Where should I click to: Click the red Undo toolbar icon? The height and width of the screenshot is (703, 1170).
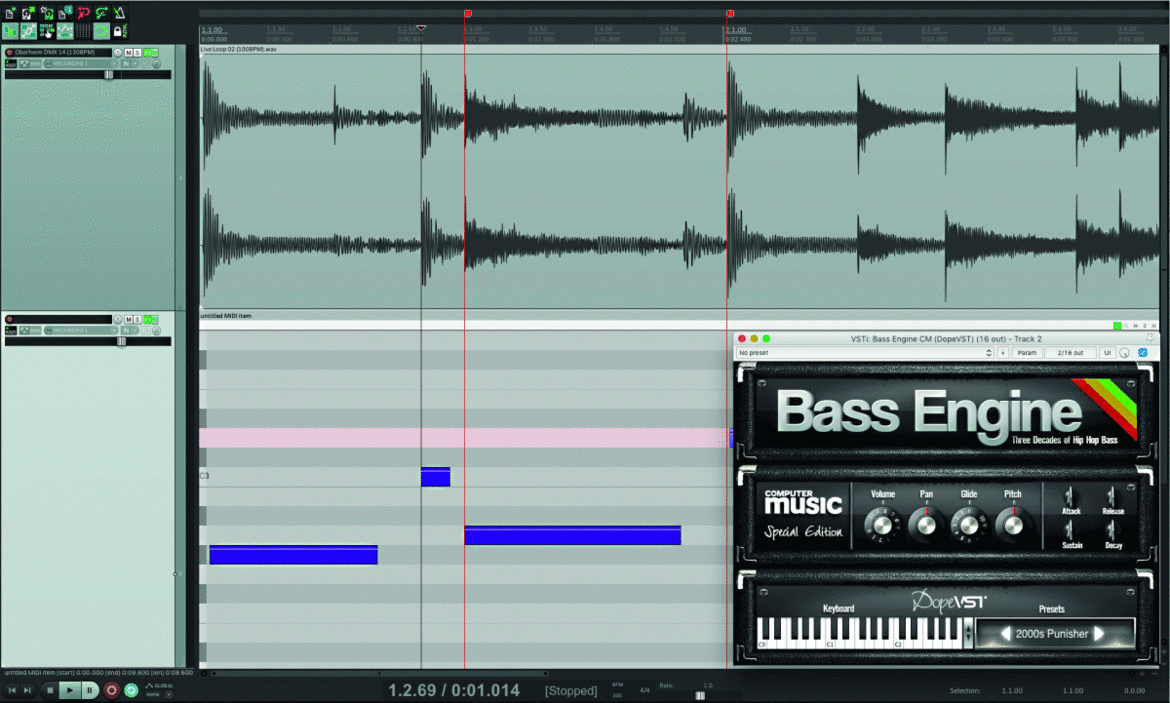pos(83,13)
